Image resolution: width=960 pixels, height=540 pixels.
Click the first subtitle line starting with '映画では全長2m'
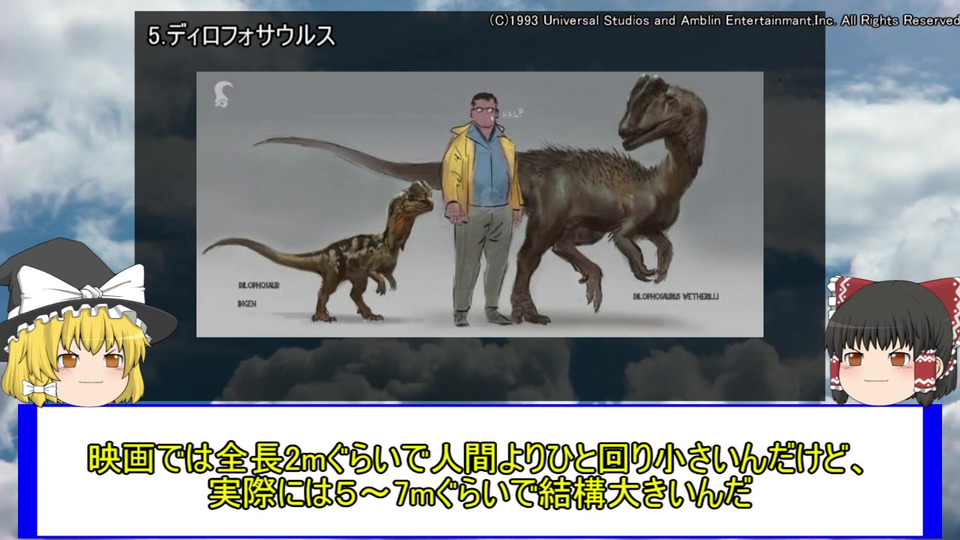pyautogui.click(x=476, y=458)
